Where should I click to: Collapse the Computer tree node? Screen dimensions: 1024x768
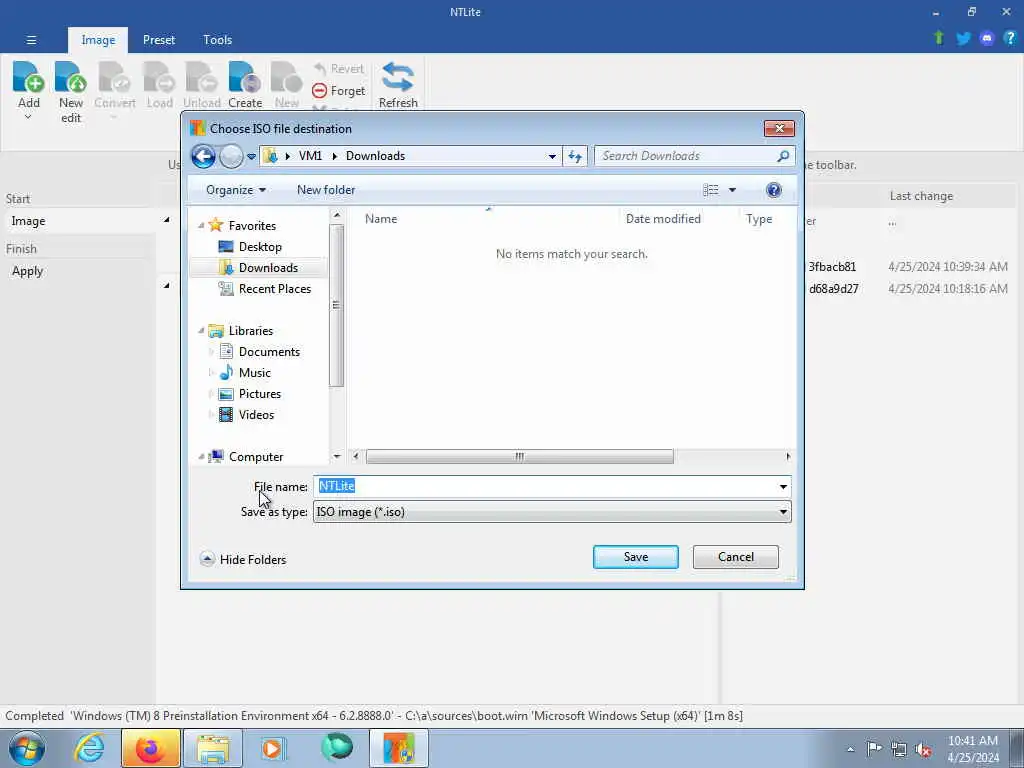[201, 456]
